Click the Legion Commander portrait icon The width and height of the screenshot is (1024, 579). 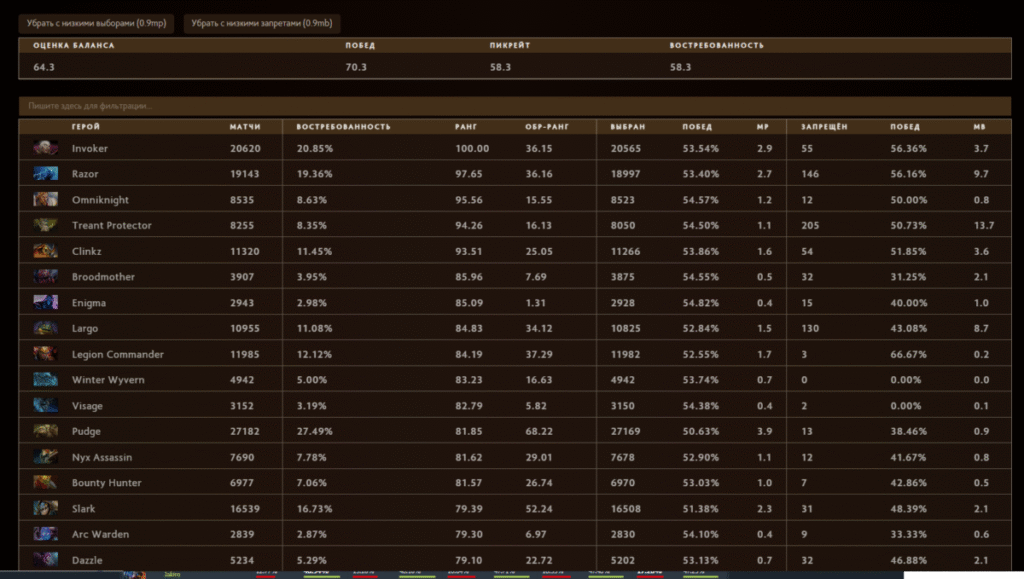[45, 354]
